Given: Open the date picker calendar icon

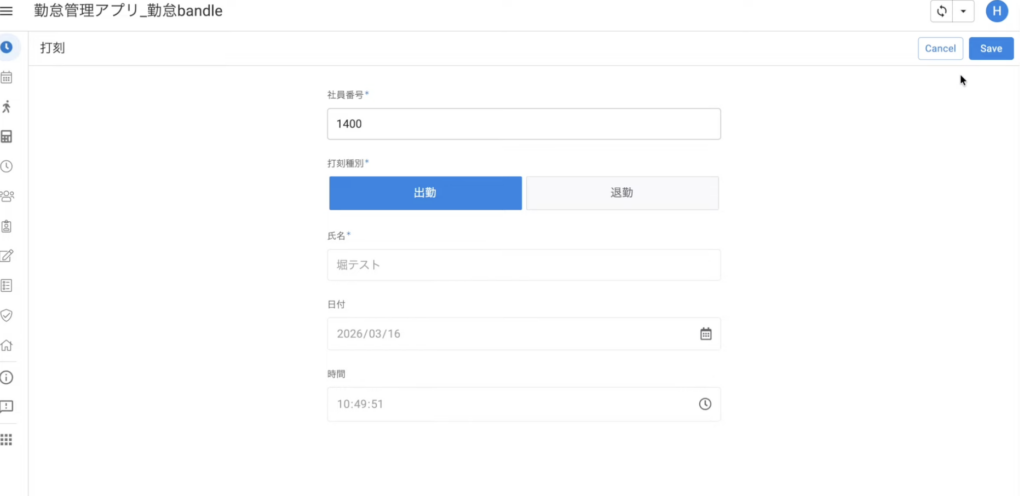Looking at the screenshot, I should 705,334.
